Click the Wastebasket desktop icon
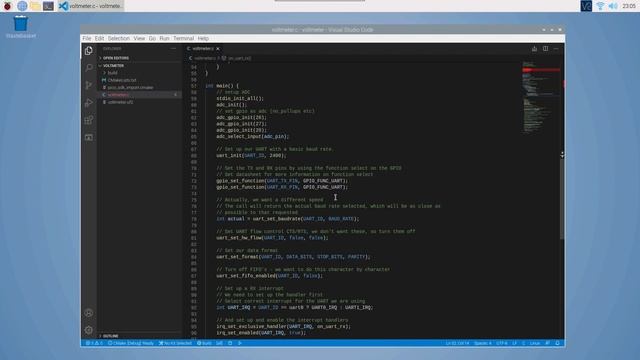This screenshot has width=640, height=360. [21, 27]
